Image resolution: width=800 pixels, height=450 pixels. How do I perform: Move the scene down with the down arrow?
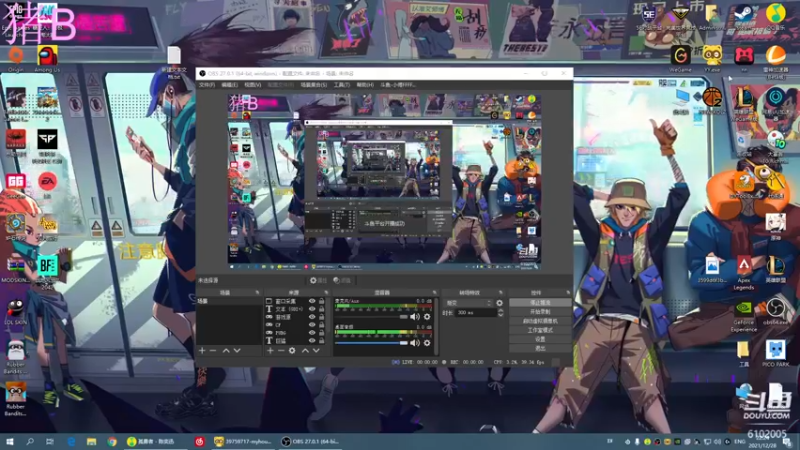237,351
